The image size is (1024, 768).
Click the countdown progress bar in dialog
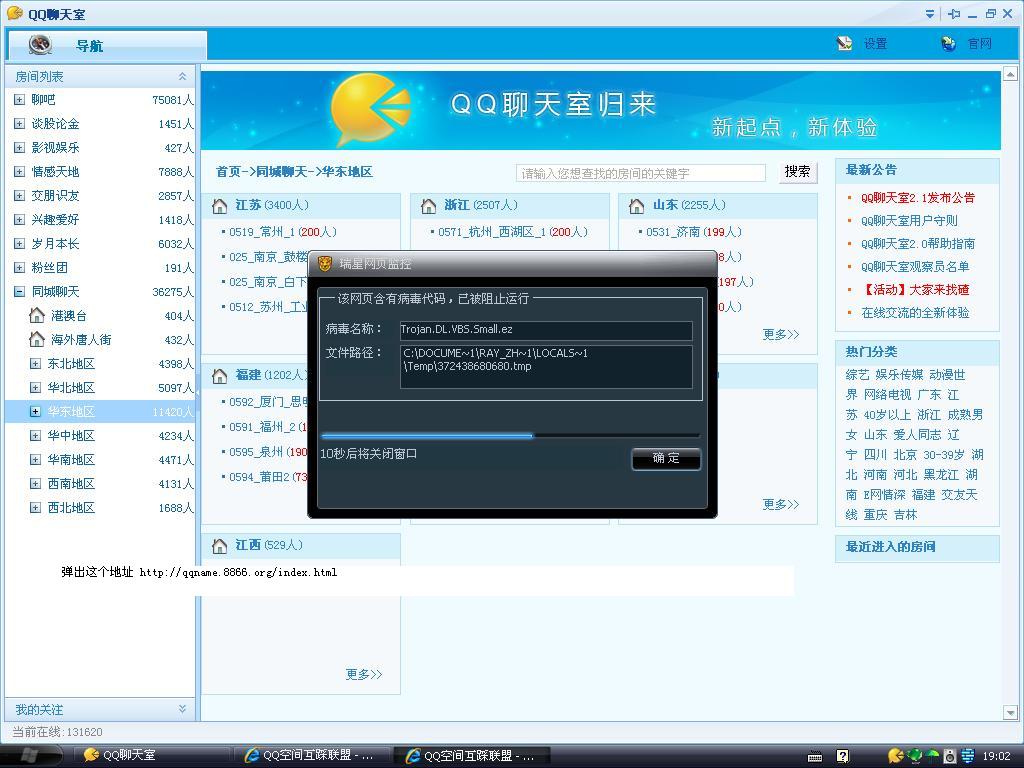point(510,436)
